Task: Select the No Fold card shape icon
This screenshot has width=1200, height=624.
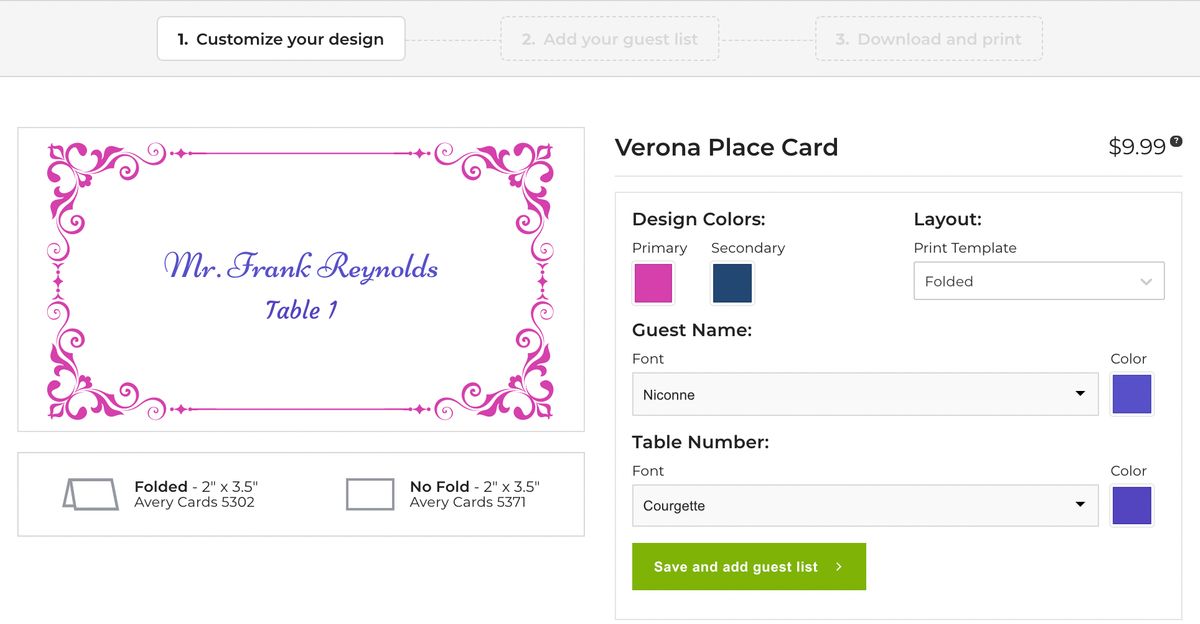Action: [372, 494]
